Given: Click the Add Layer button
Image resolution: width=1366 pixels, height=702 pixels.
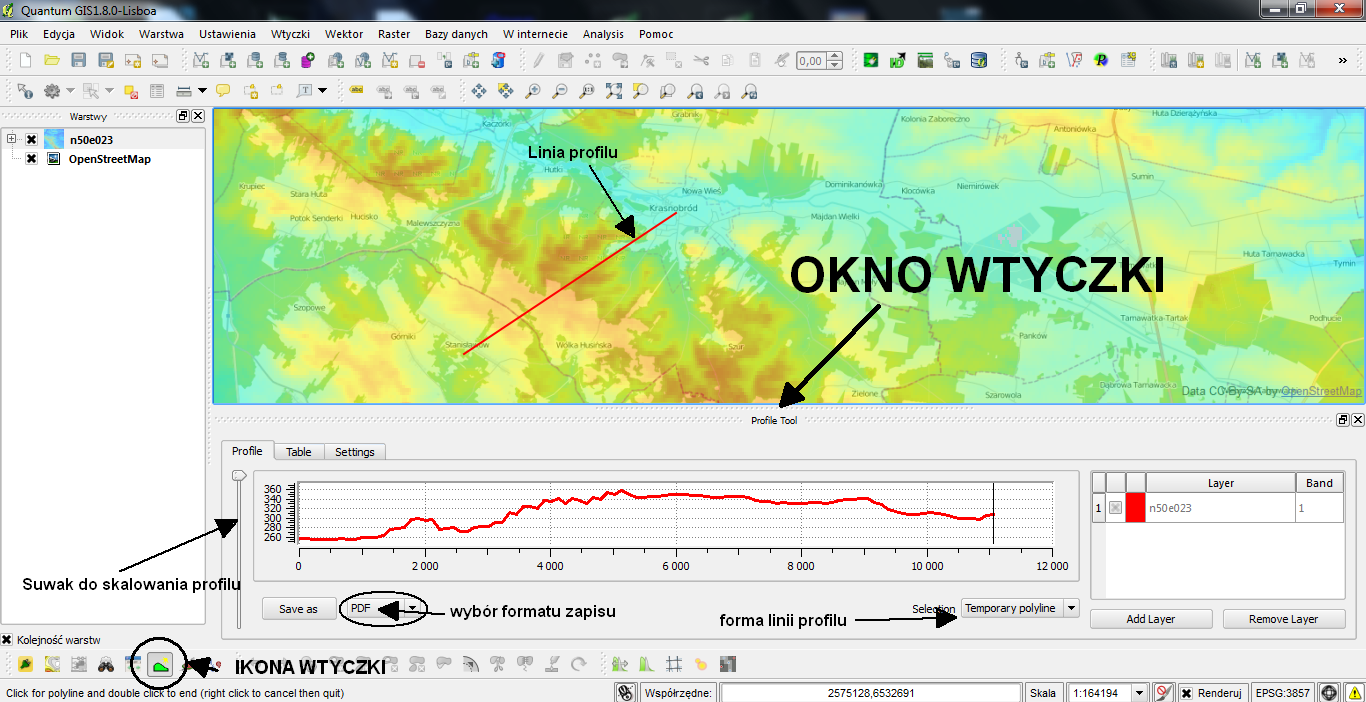Looking at the screenshot, I should pos(1151,619).
